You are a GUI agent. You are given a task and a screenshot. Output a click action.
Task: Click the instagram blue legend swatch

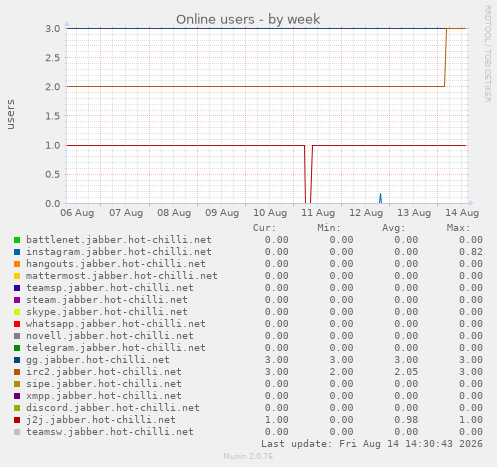pos(17,252)
